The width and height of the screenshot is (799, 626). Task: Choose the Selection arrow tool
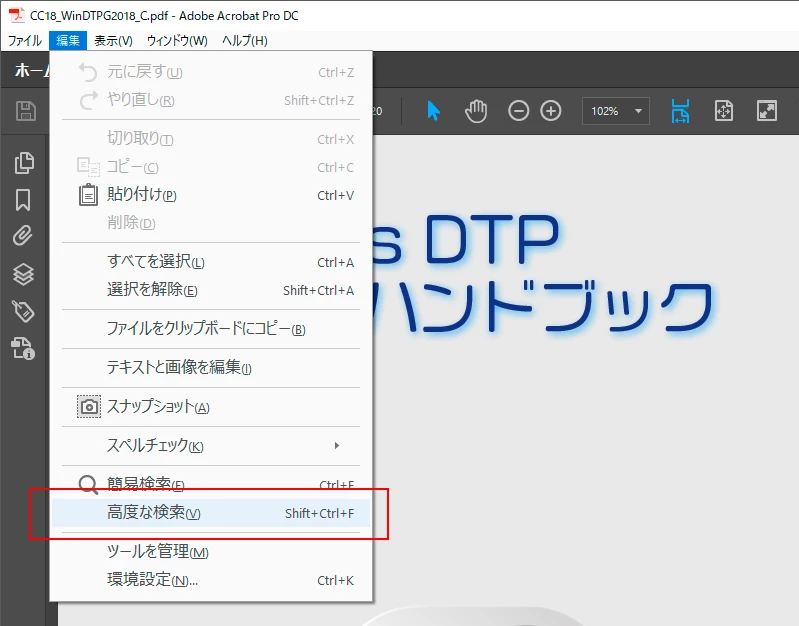(433, 111)
